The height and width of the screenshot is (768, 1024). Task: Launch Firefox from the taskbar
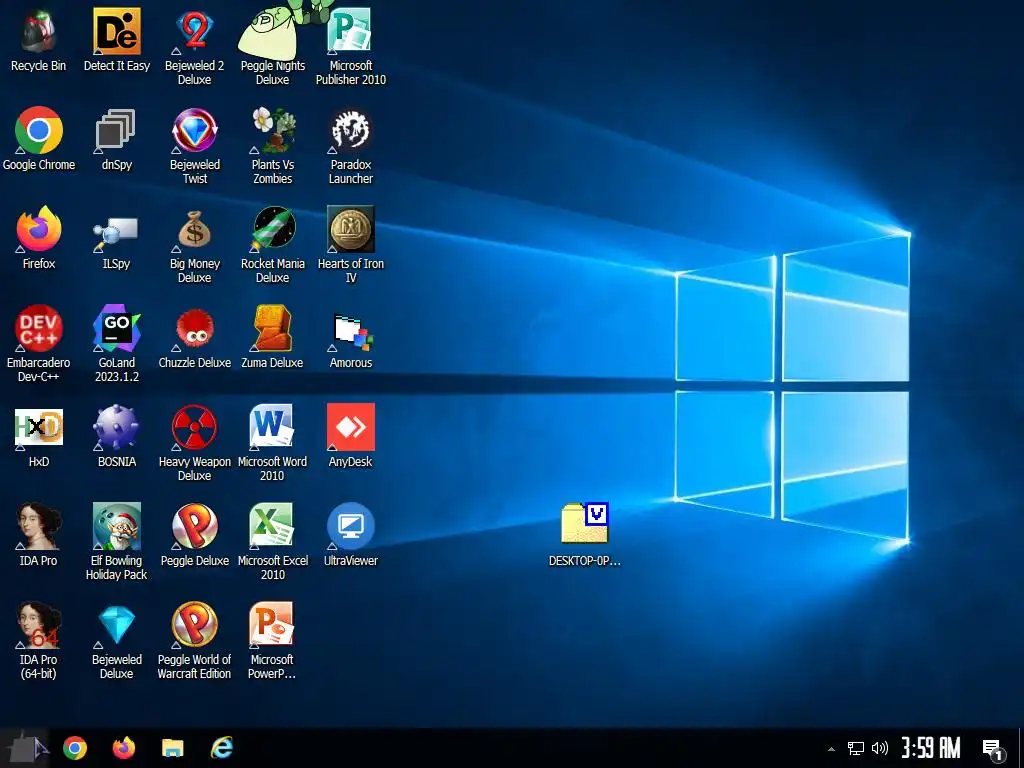(124, 748)
